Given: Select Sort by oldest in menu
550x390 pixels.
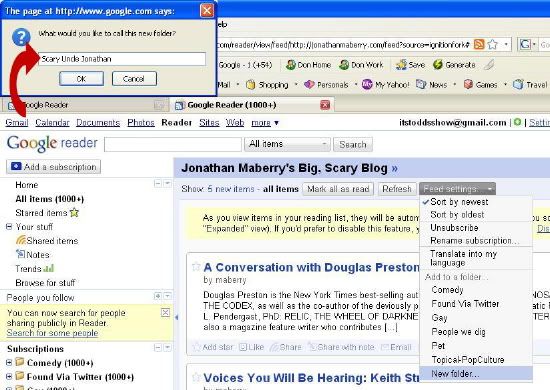Looking at the screenshot, I should coord(457,215).
